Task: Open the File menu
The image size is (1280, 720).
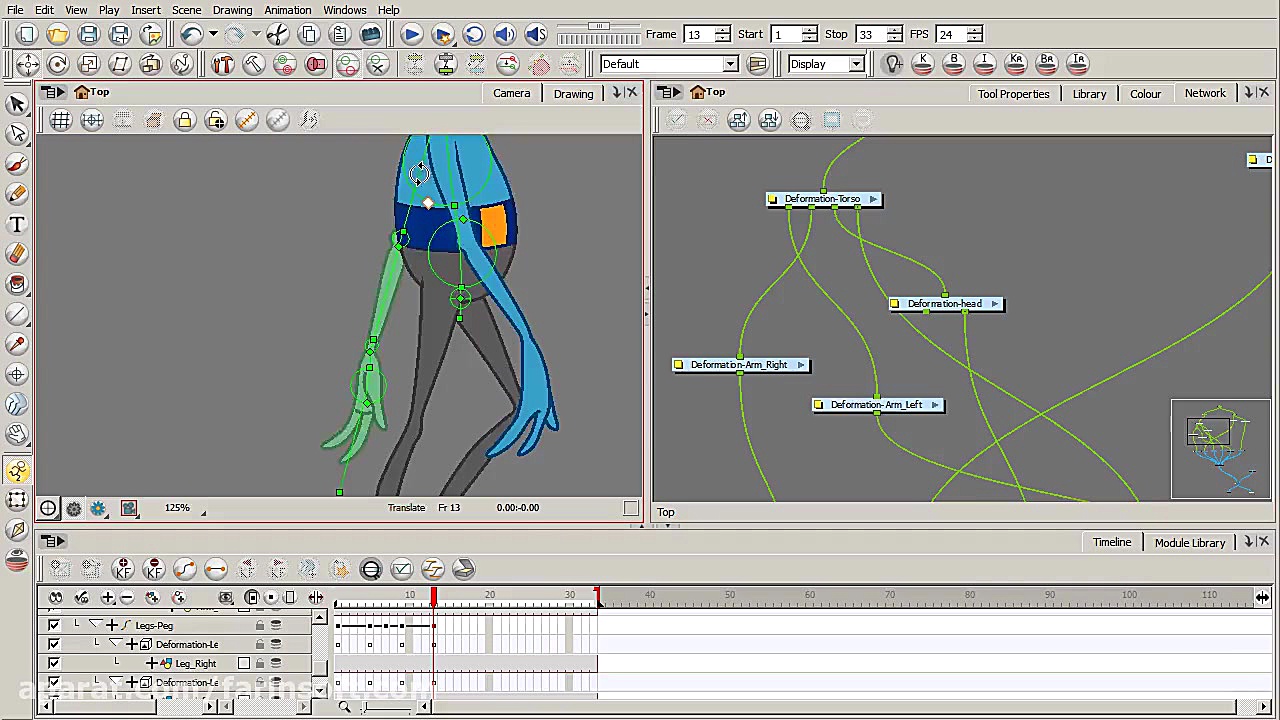Action: (x=15, y=10)
